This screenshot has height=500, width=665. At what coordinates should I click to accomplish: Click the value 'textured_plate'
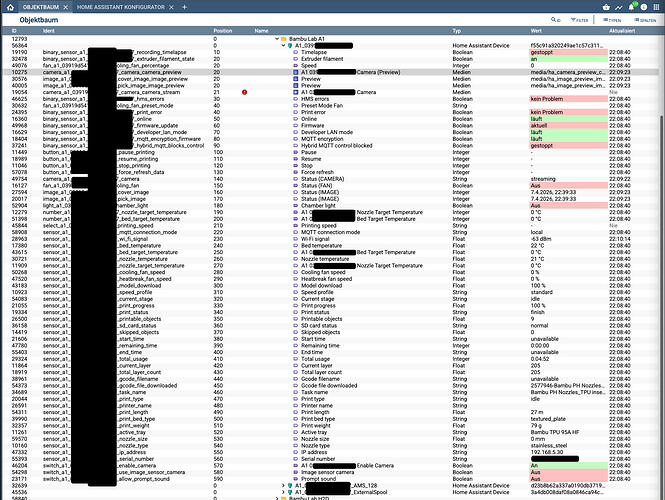pyautogui.click(x=548, y=419)
